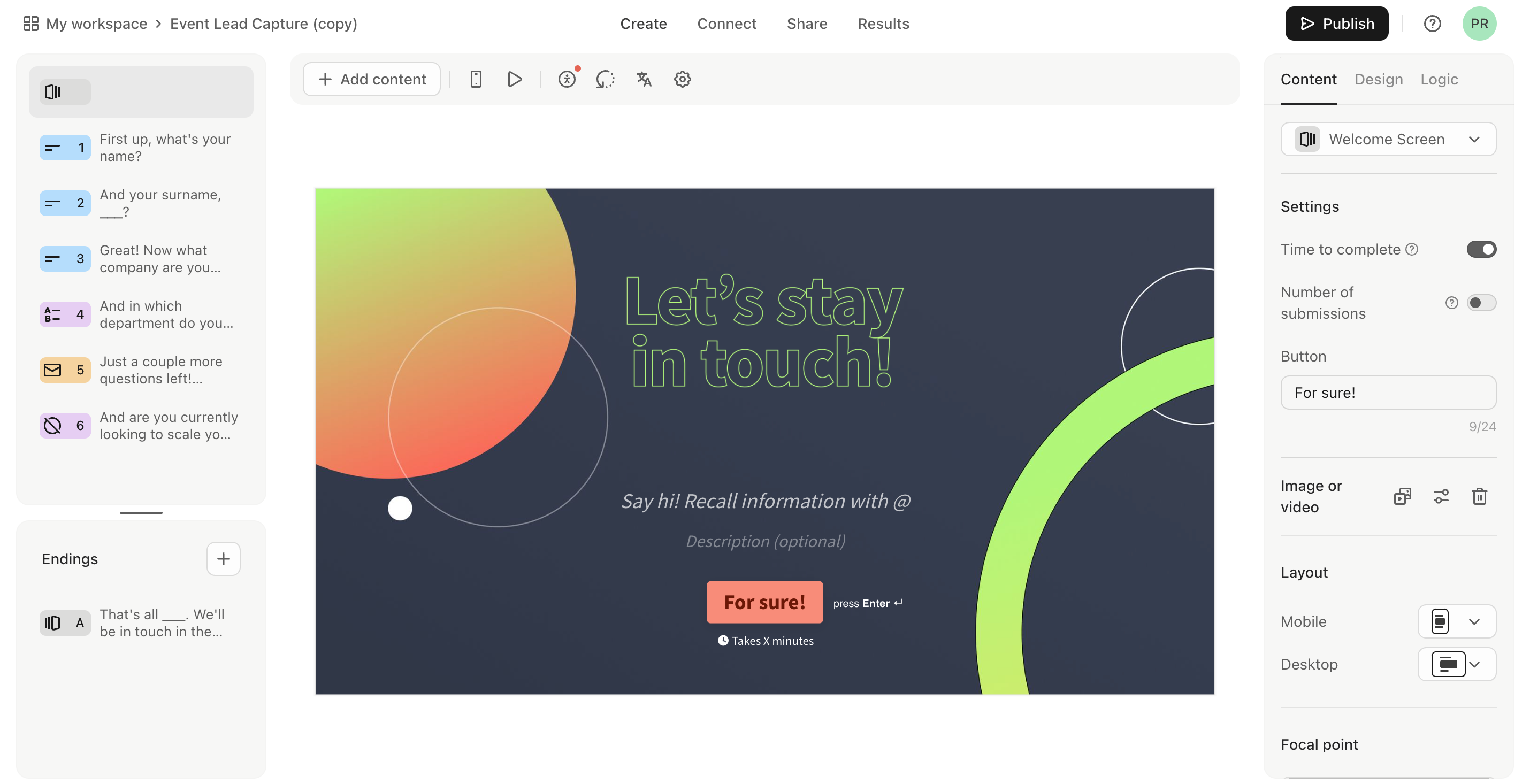Image resolution: width=1530 pixels, height=784 pixels.
Task: Select question 2 short text icon
Action: coord(65,203)
